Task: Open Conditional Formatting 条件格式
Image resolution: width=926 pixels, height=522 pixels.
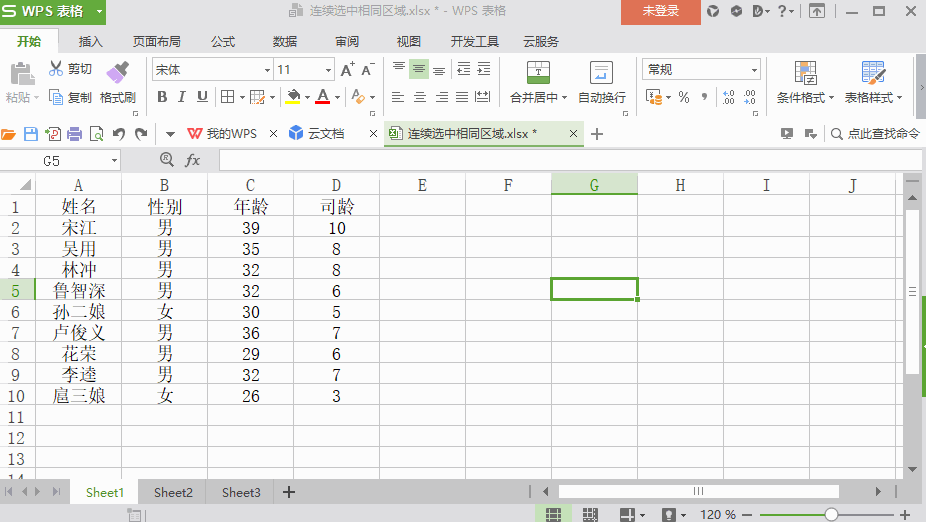Action: pos(806,82)
